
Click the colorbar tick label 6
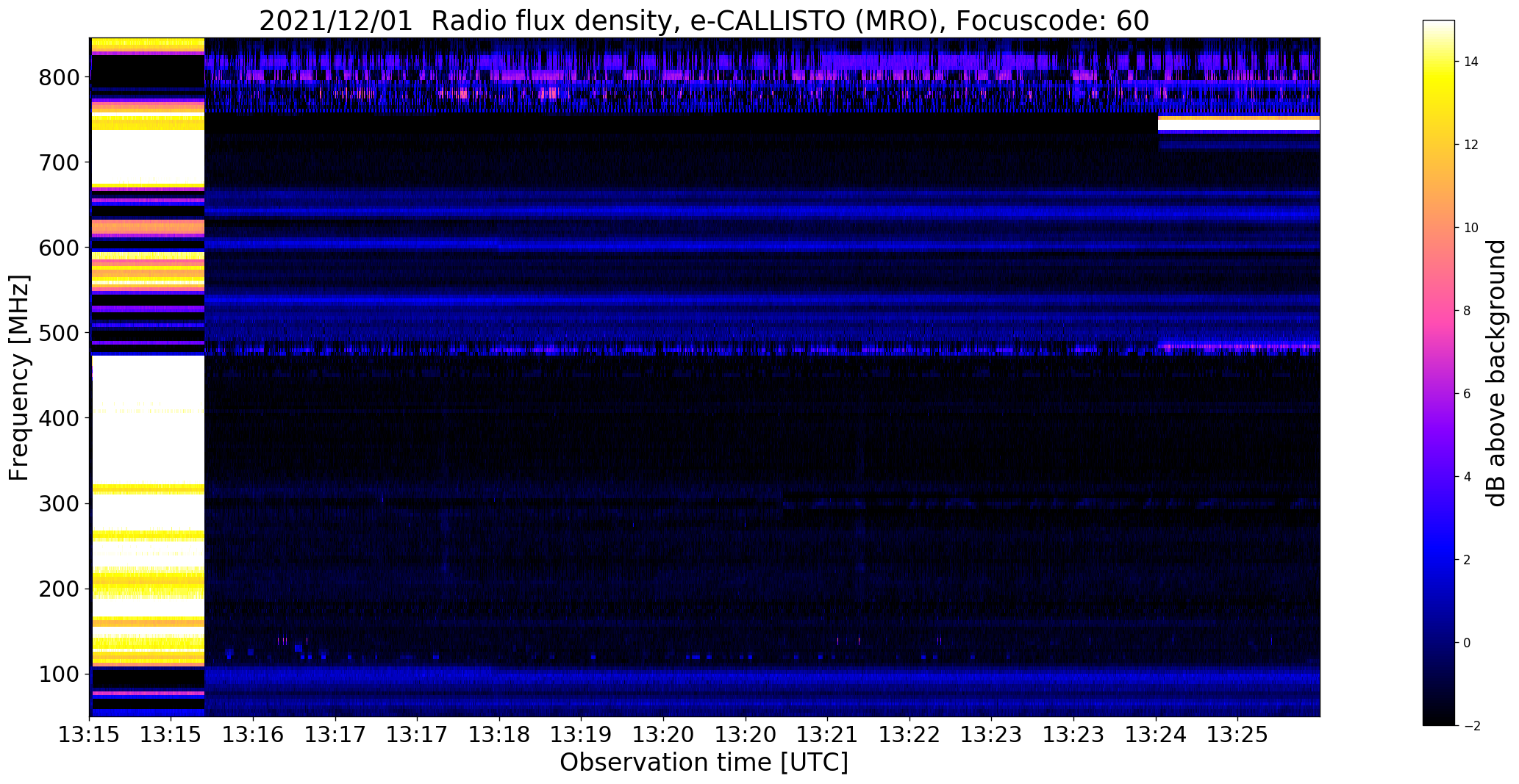pos(1467,394)
